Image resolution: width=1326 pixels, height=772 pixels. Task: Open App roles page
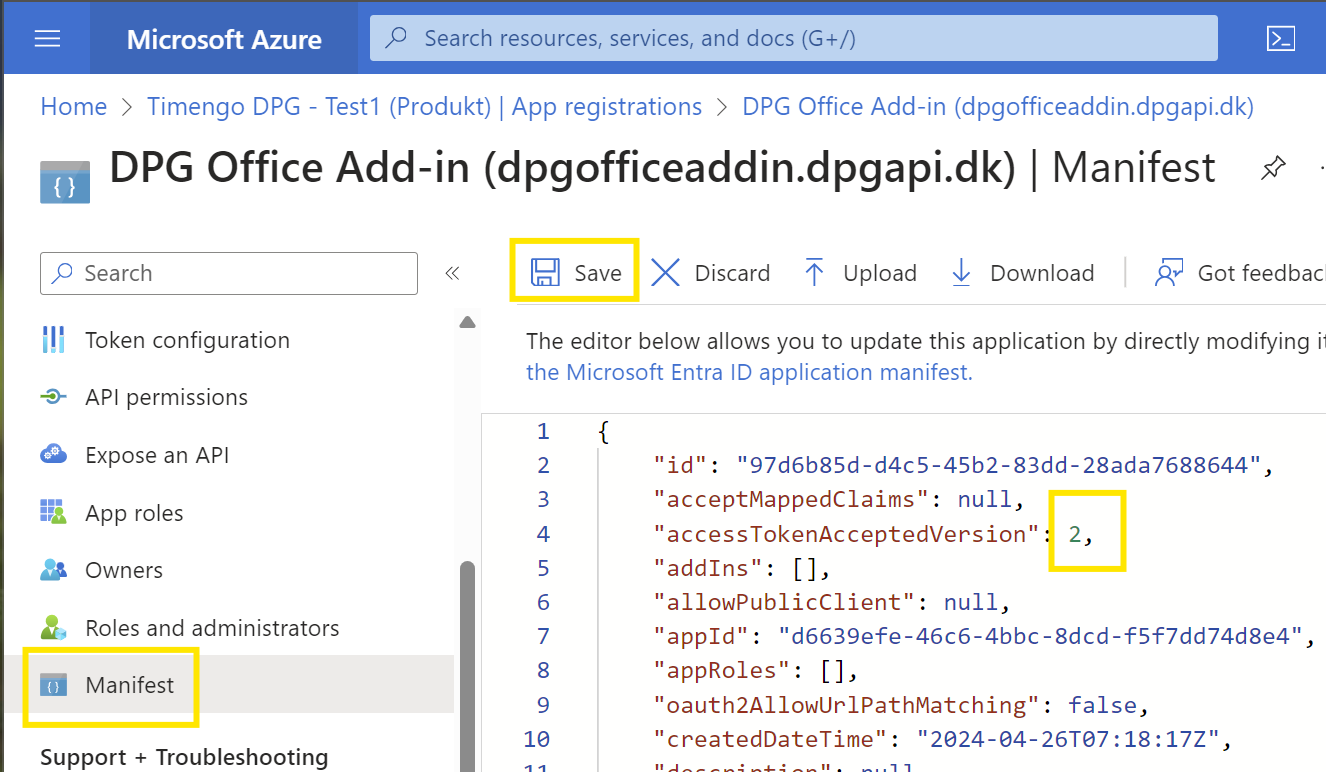[134, 513]
